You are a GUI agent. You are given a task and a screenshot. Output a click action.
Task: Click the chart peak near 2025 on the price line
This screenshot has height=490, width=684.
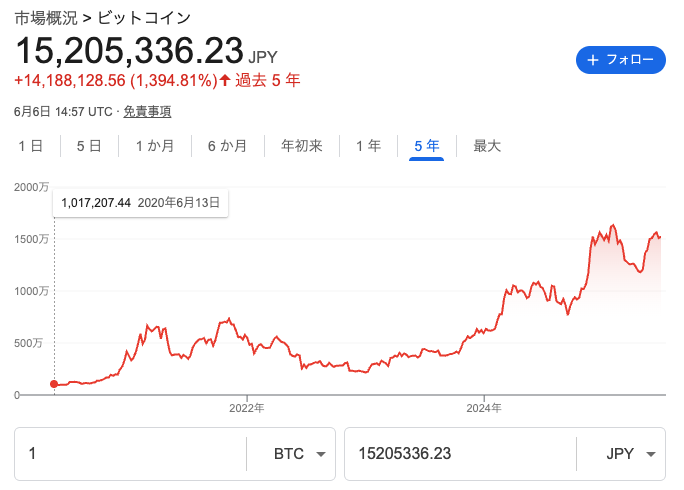[x=613, y=225]
